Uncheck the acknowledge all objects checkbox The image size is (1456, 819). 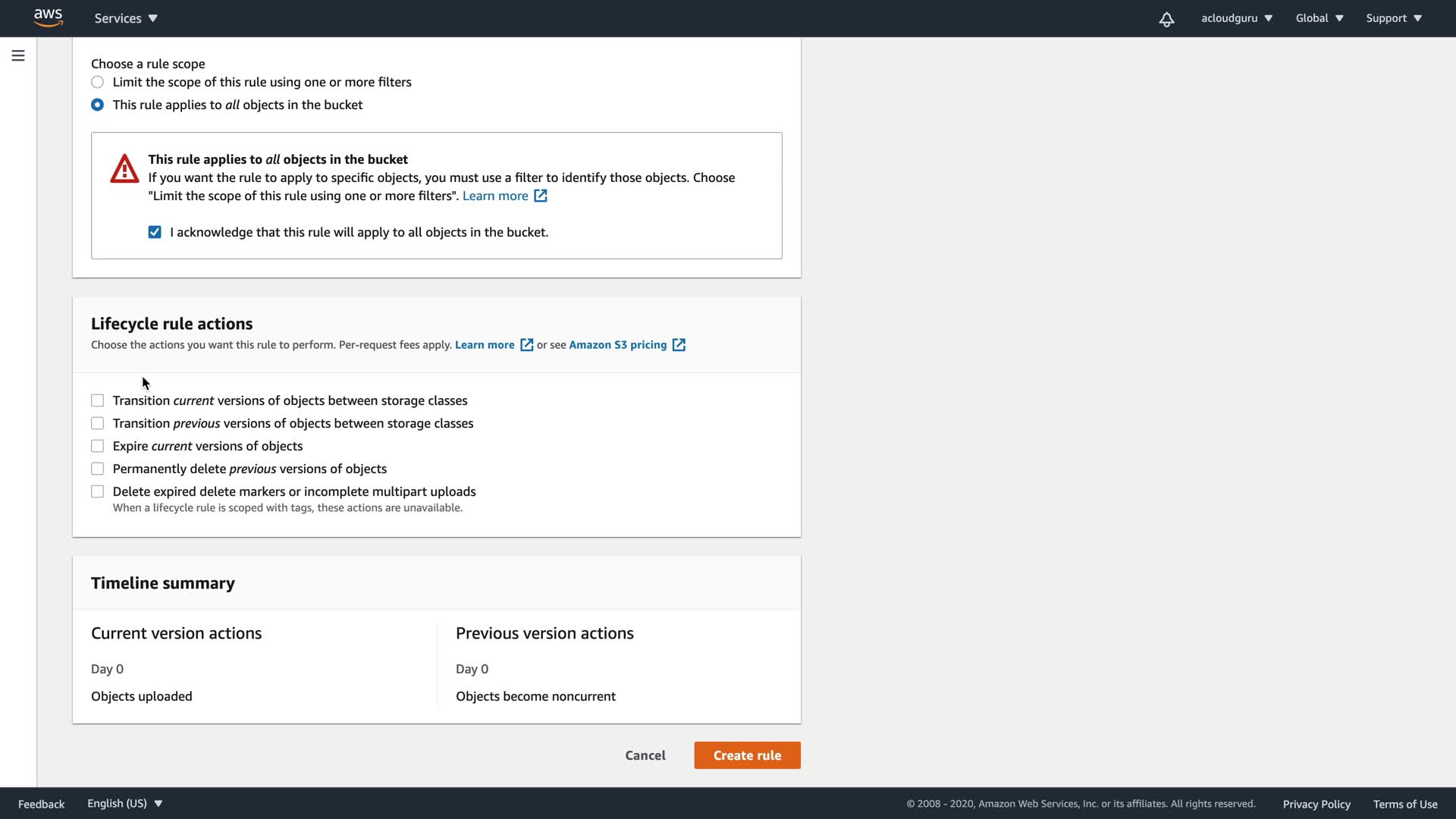[155, 232]
